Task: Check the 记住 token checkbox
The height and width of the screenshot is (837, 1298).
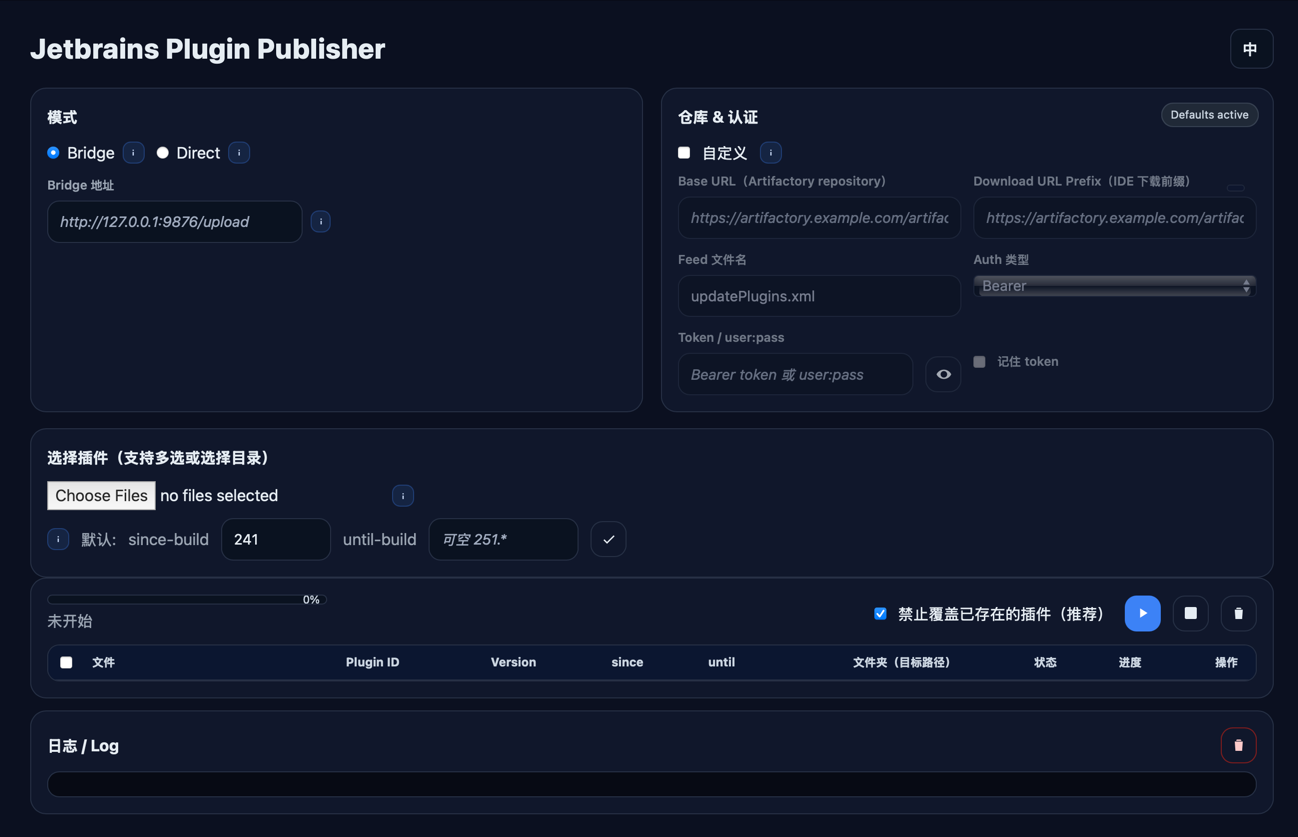Action: 979,362
